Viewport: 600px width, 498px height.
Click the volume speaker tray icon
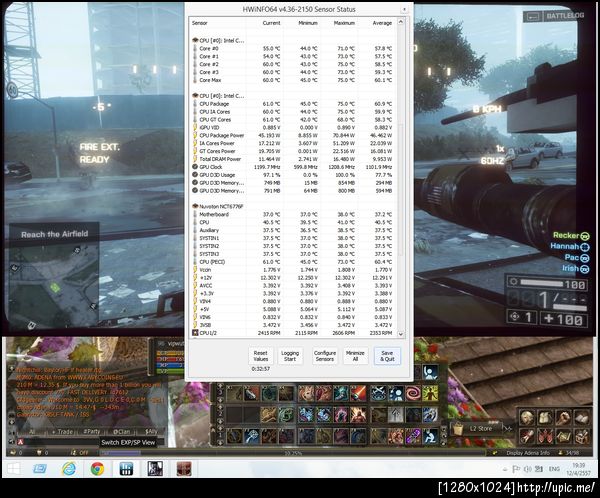[528, 469]
